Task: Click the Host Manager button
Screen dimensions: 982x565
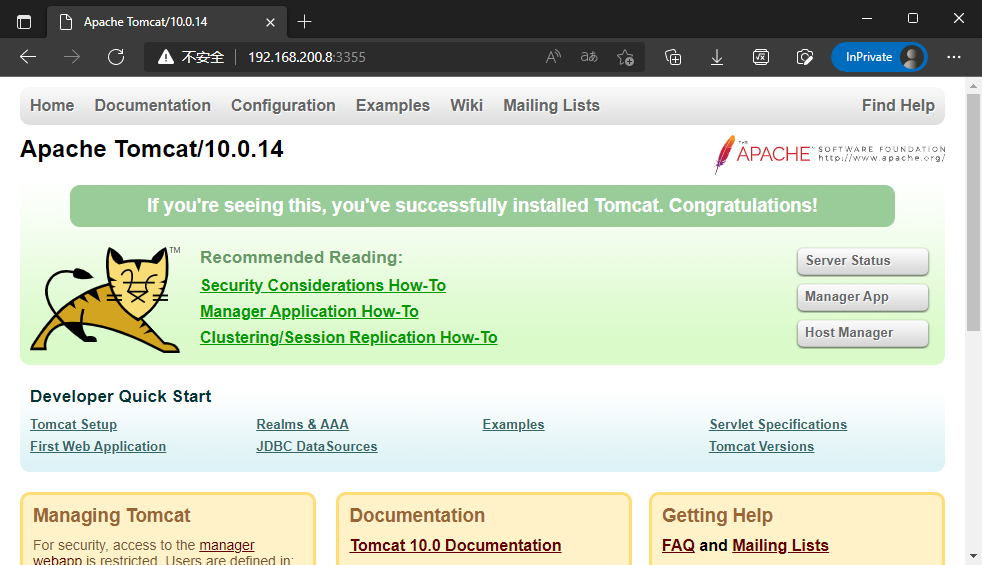Action: (x=862, y=333)
